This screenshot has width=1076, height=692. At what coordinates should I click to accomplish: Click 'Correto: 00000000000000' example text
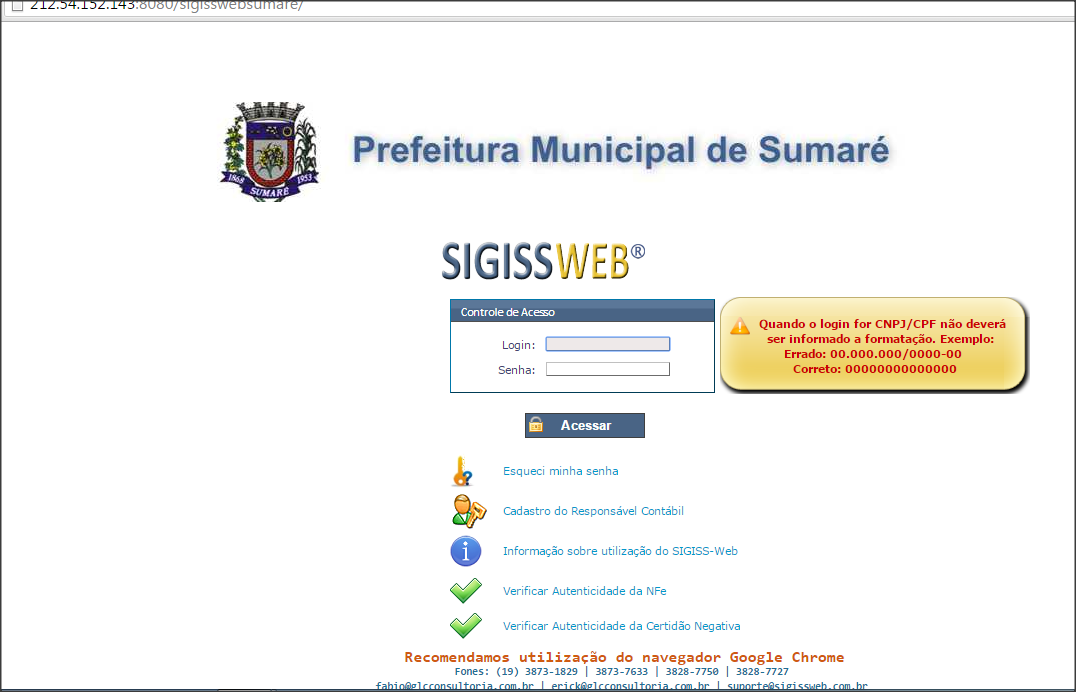click(874, 369)
